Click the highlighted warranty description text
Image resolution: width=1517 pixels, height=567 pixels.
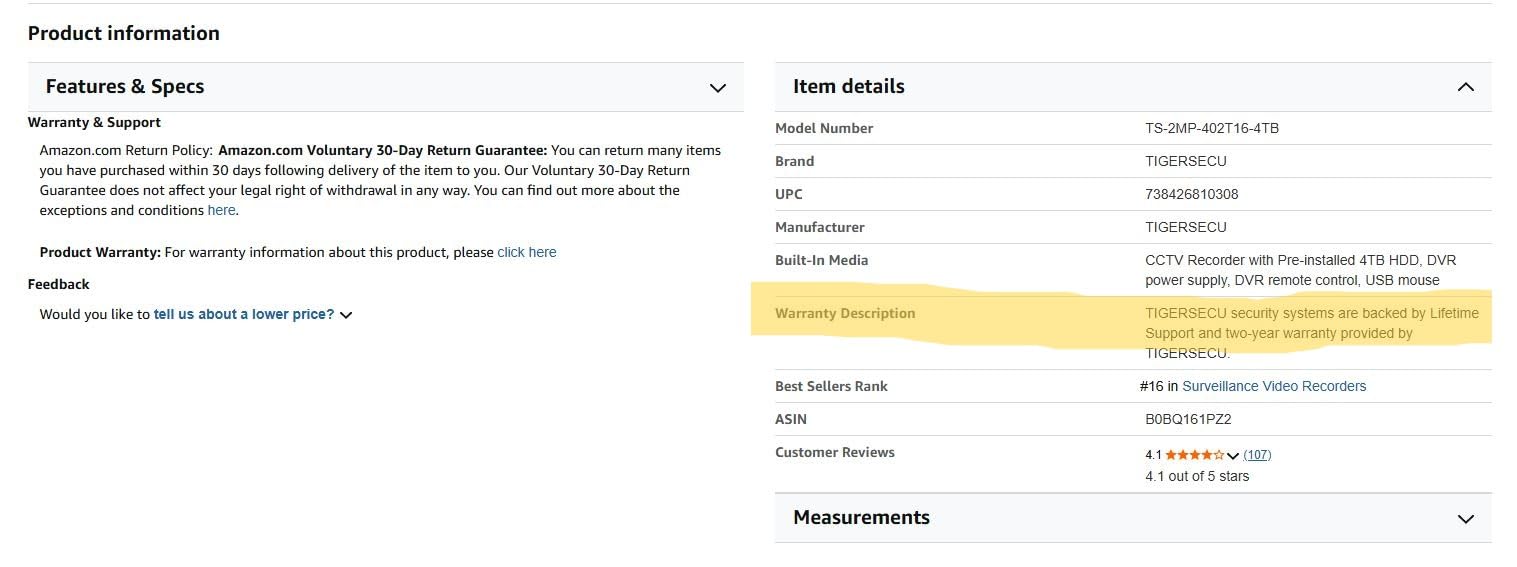point(1312,333)
